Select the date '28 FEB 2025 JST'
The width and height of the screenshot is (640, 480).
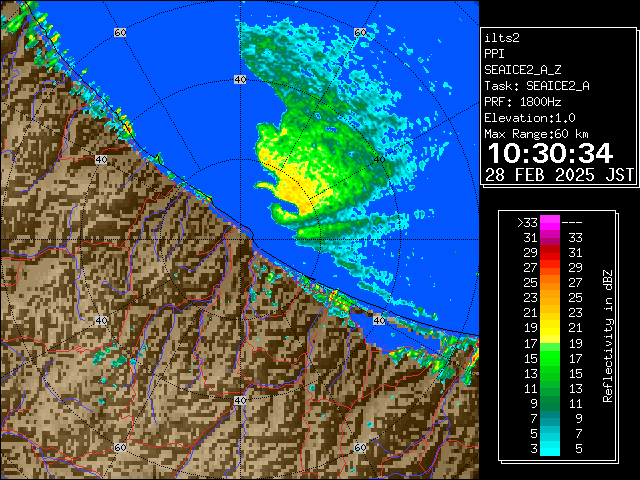click(x=559, y=175)
